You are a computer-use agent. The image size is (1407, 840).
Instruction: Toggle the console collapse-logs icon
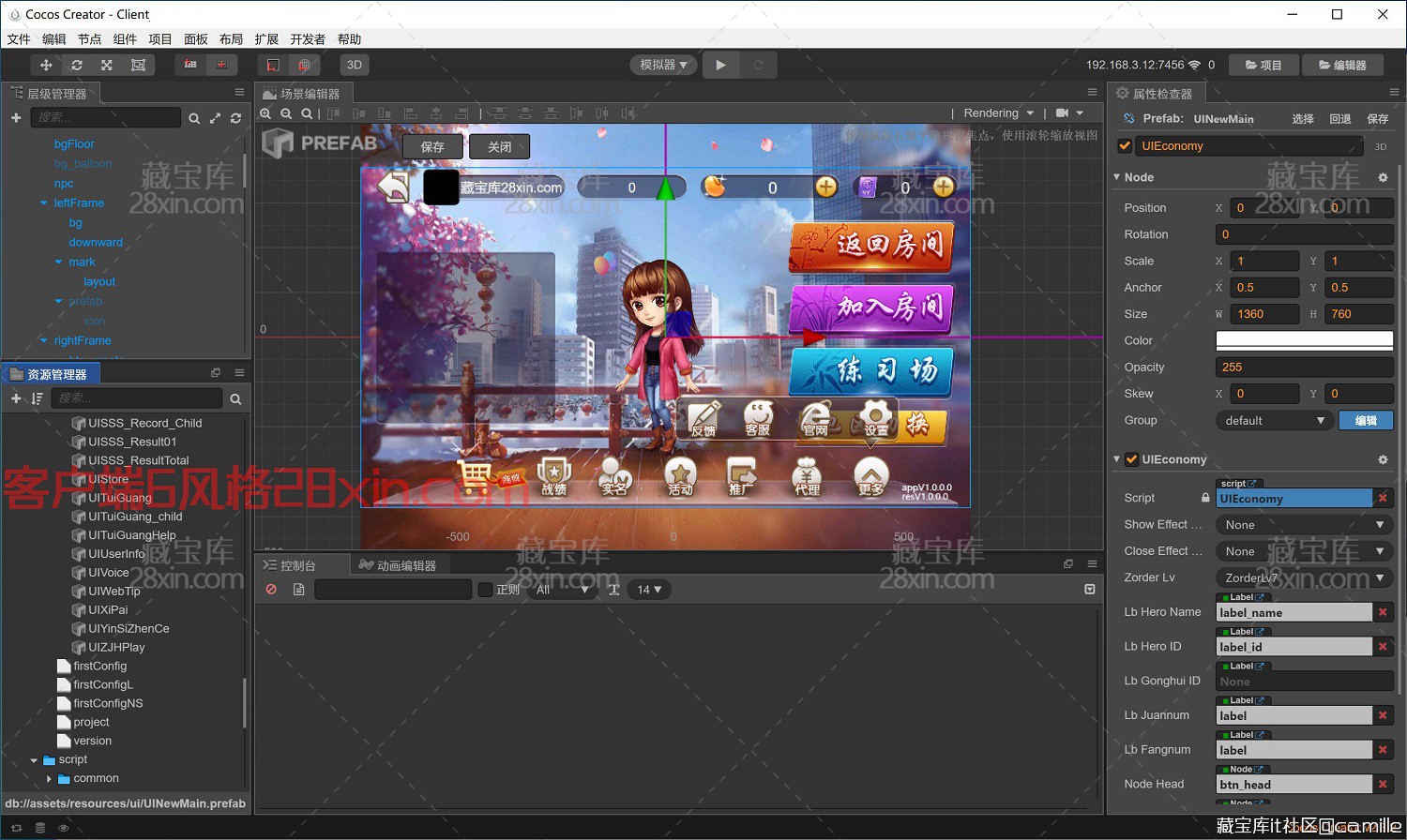[1089, 590]
